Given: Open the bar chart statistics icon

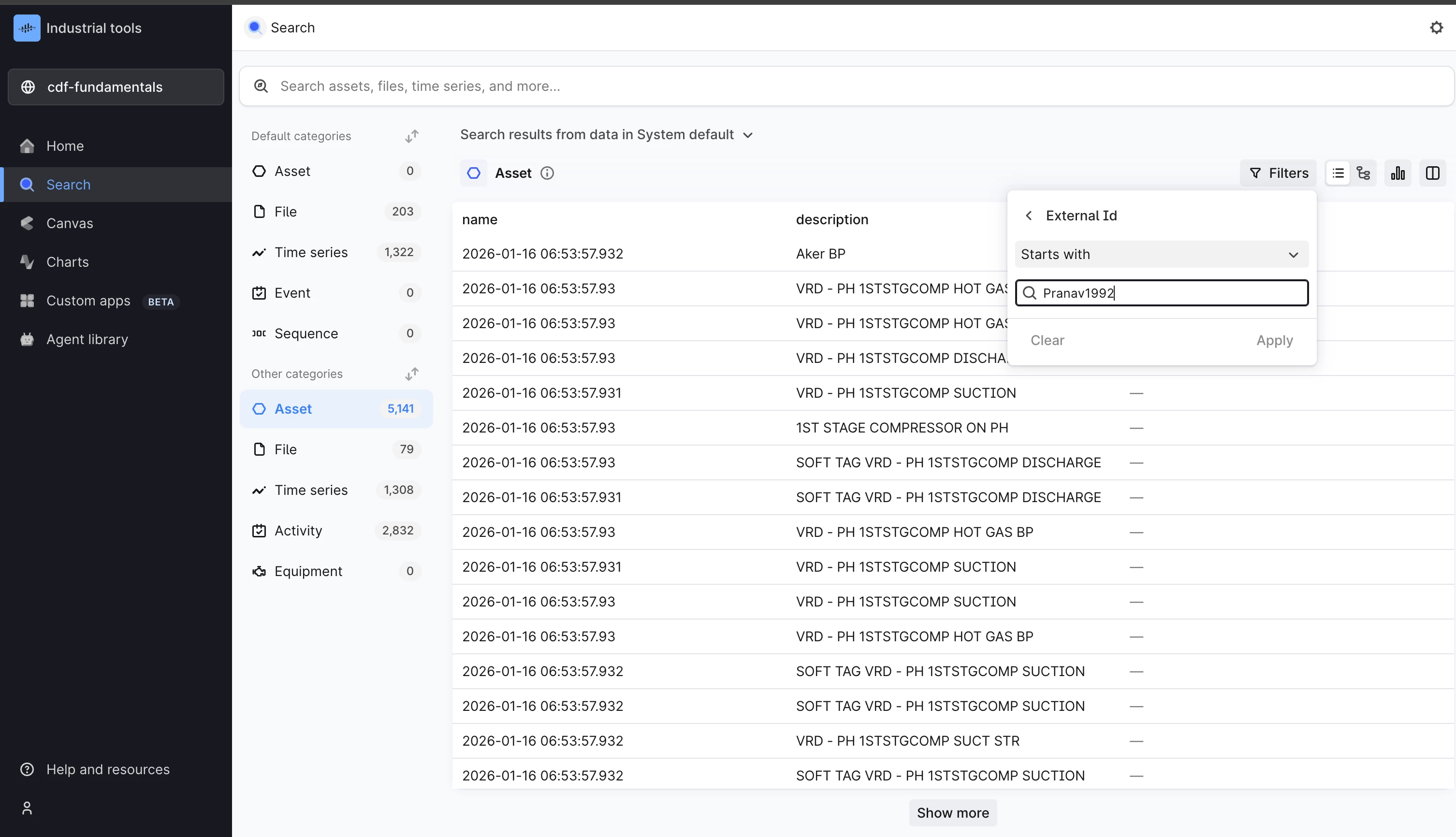Looking at the screenshot, I should (x=1398, y=173).
